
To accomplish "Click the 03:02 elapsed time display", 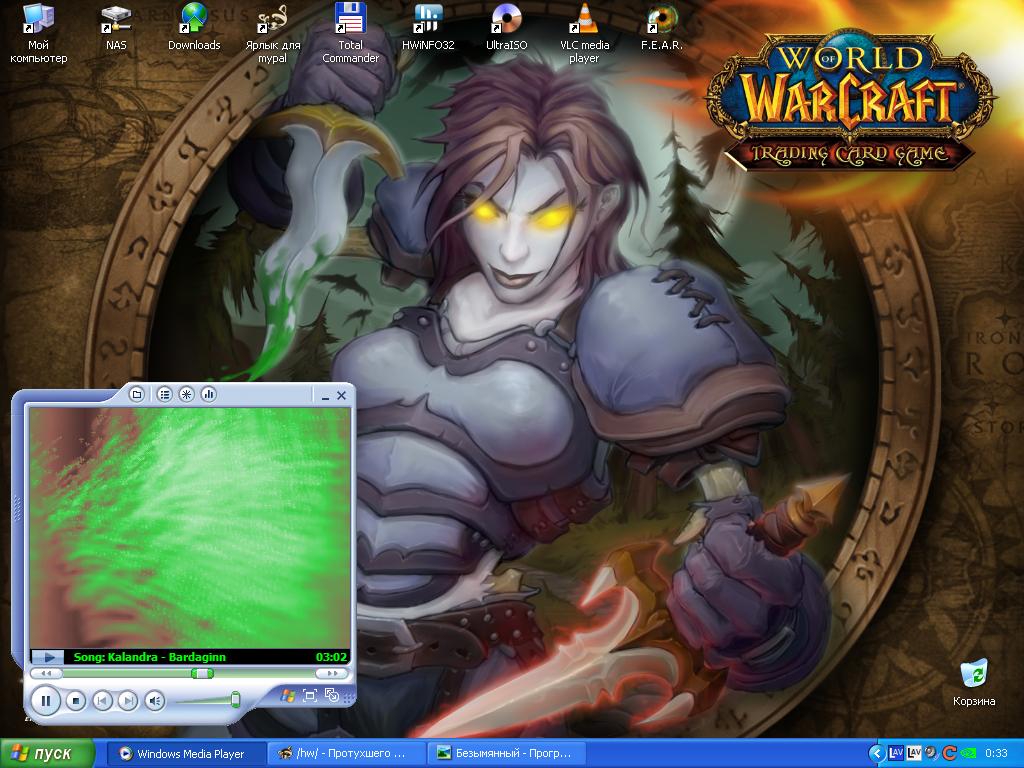I will click(x=332, y=657).
